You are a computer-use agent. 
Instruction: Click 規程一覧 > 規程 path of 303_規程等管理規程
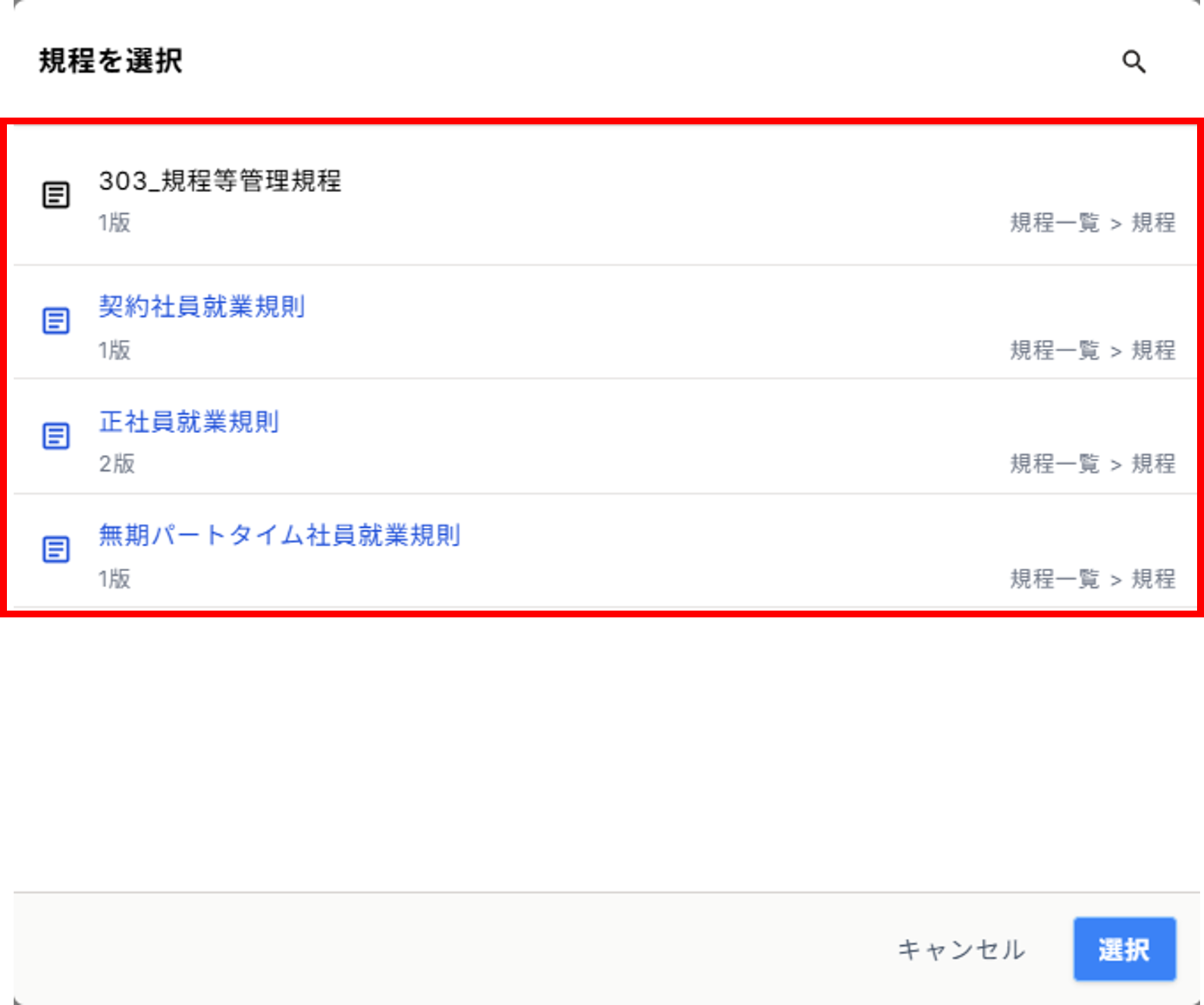(1092, 223)
